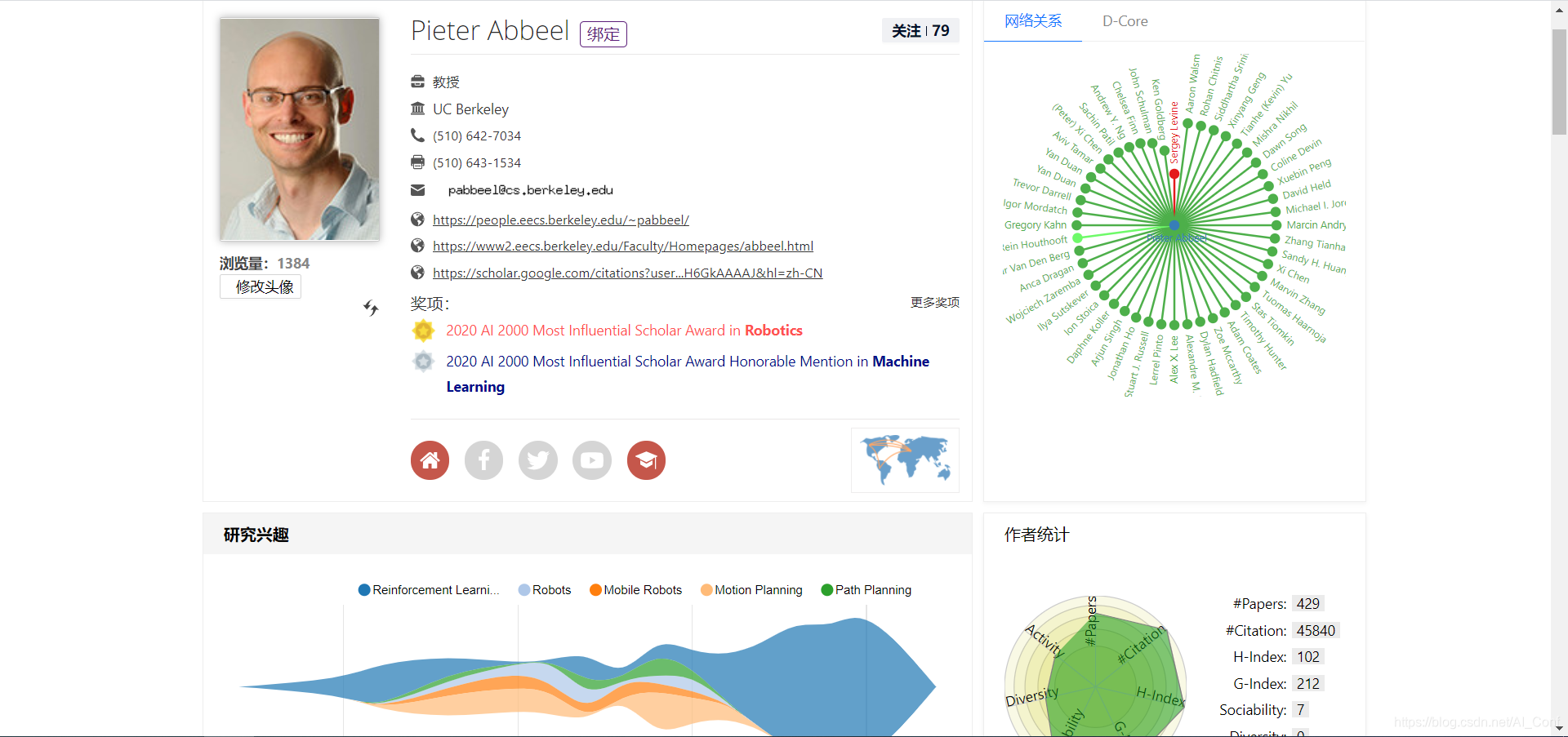Click the H-Index value 102
The height and width of the screenshot is (737, 1568).
1307,657
